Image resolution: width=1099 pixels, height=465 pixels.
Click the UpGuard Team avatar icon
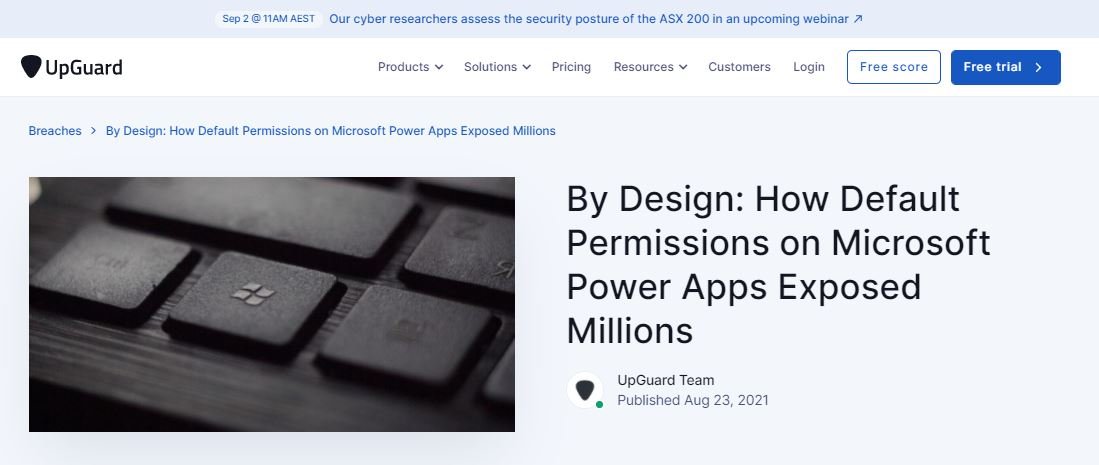[585, 390]
